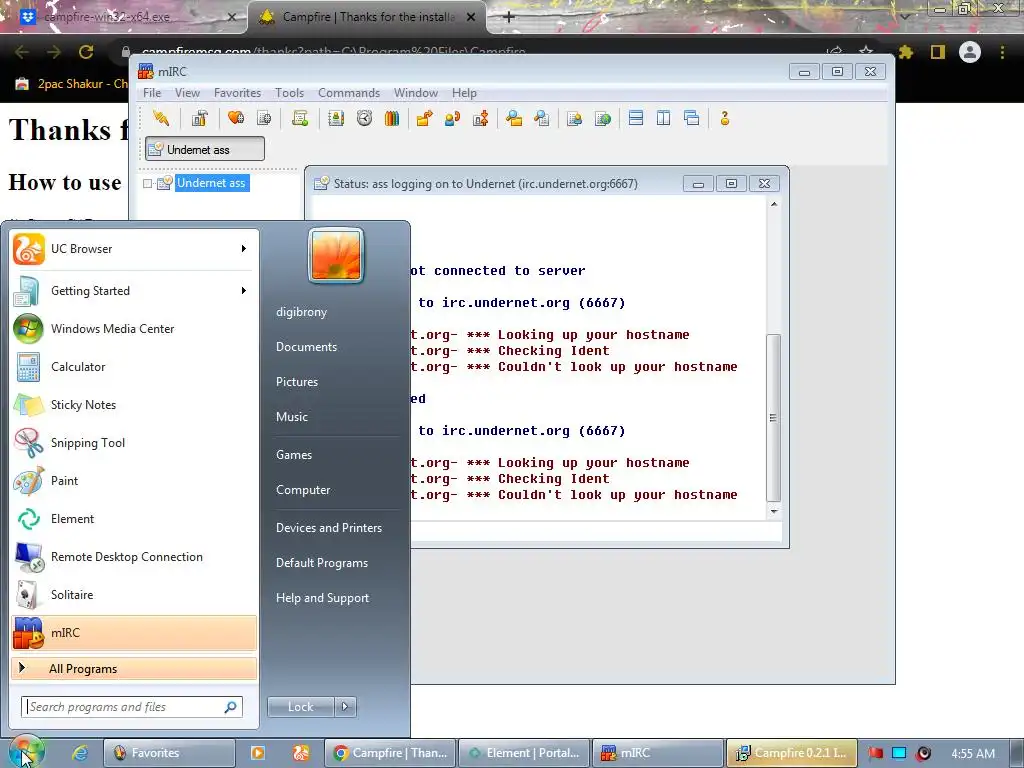
Task: Open mIRC Options hammer icon
Action: click(199, 118)
